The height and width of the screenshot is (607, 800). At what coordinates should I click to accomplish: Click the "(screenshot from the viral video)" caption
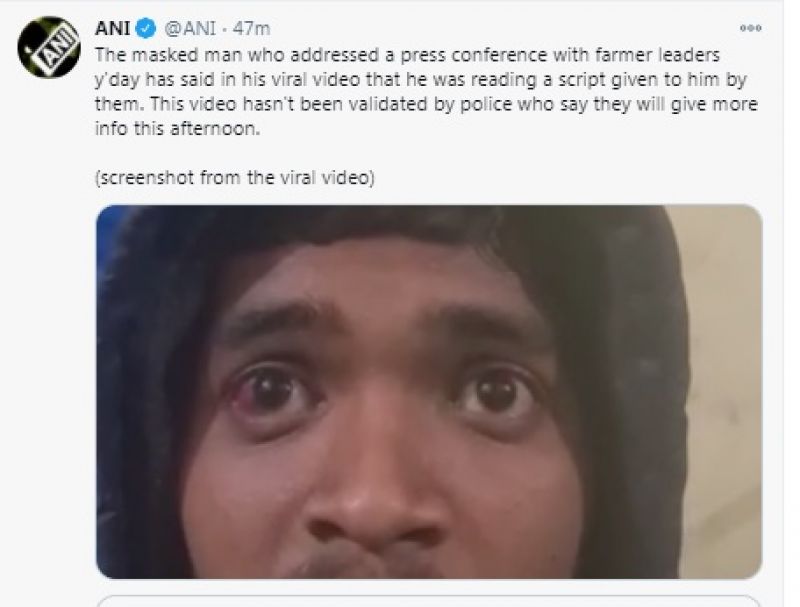coord(235,178)
